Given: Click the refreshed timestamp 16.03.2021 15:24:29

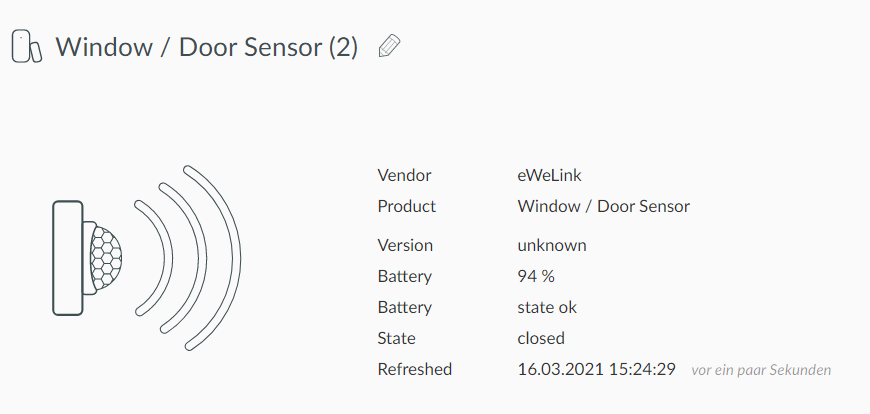Looking at the screenshot, I should click(596, 370).
